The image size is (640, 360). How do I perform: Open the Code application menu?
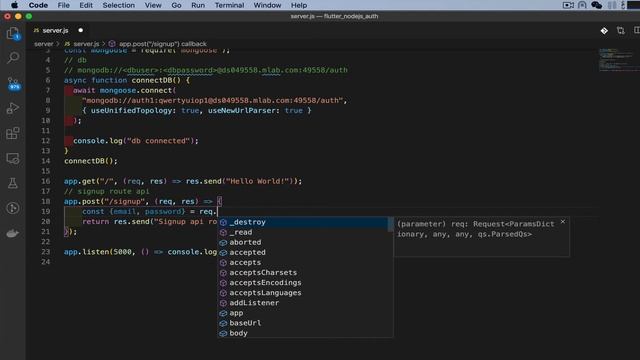pyautogui.click(x=38, y=5)
